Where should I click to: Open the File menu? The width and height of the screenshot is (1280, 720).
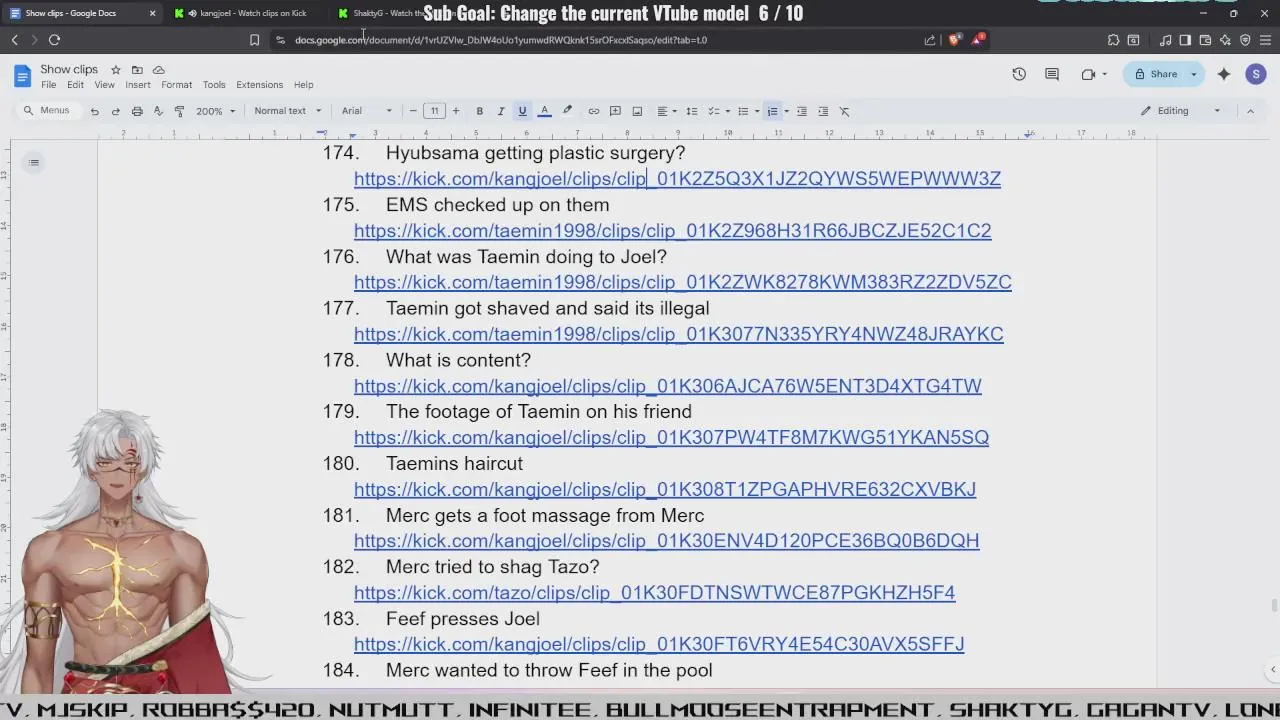[48, 85]
